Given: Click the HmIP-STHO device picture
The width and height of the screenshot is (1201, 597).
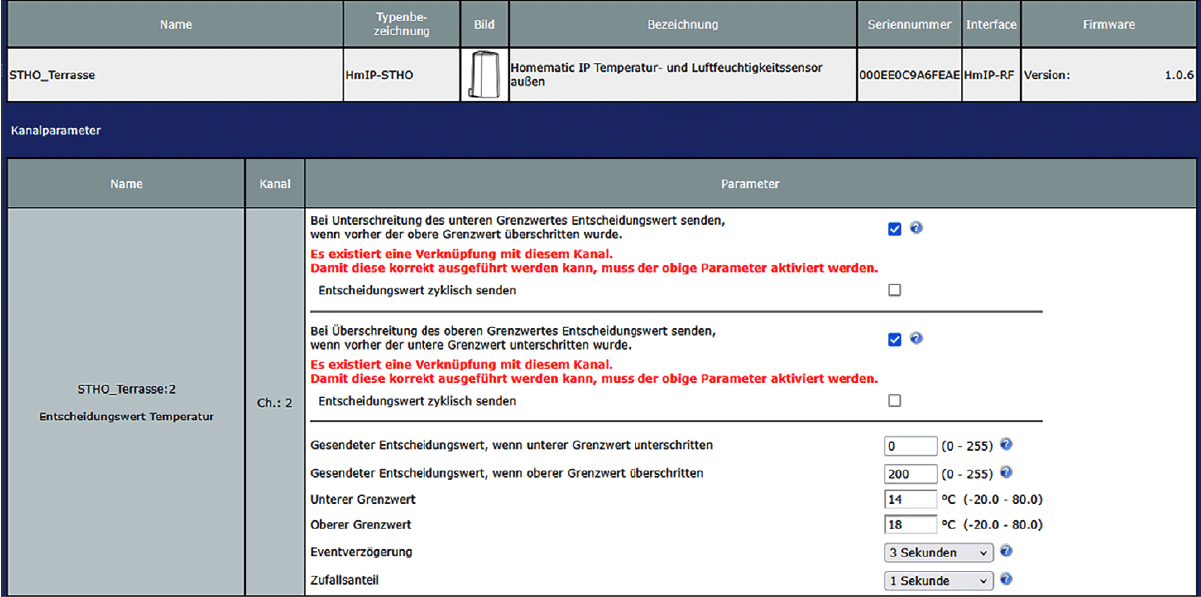Looking at the screenshot, I should [484, 75].
